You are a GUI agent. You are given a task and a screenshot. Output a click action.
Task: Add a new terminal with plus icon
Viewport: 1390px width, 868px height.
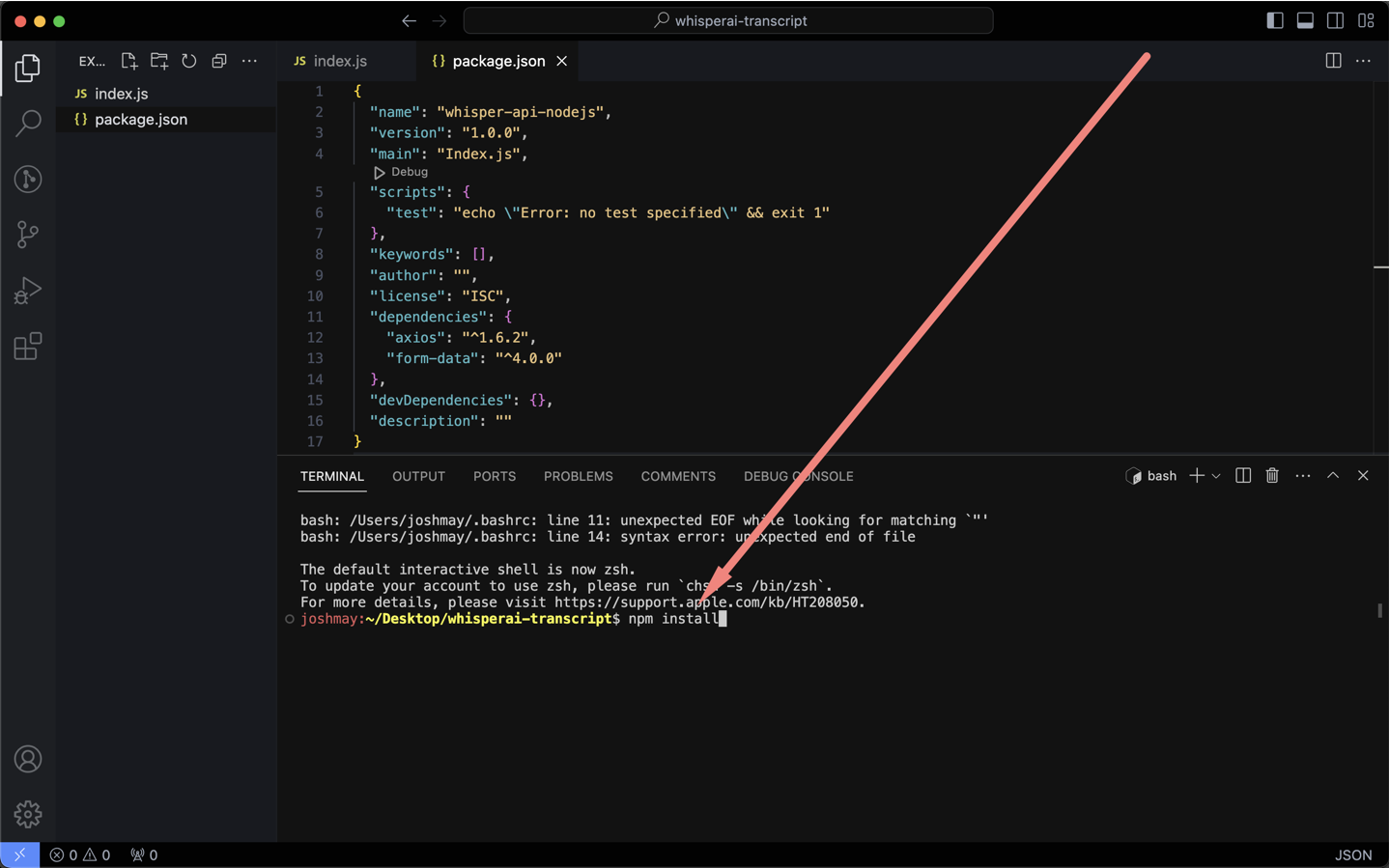pos(1197,476)
